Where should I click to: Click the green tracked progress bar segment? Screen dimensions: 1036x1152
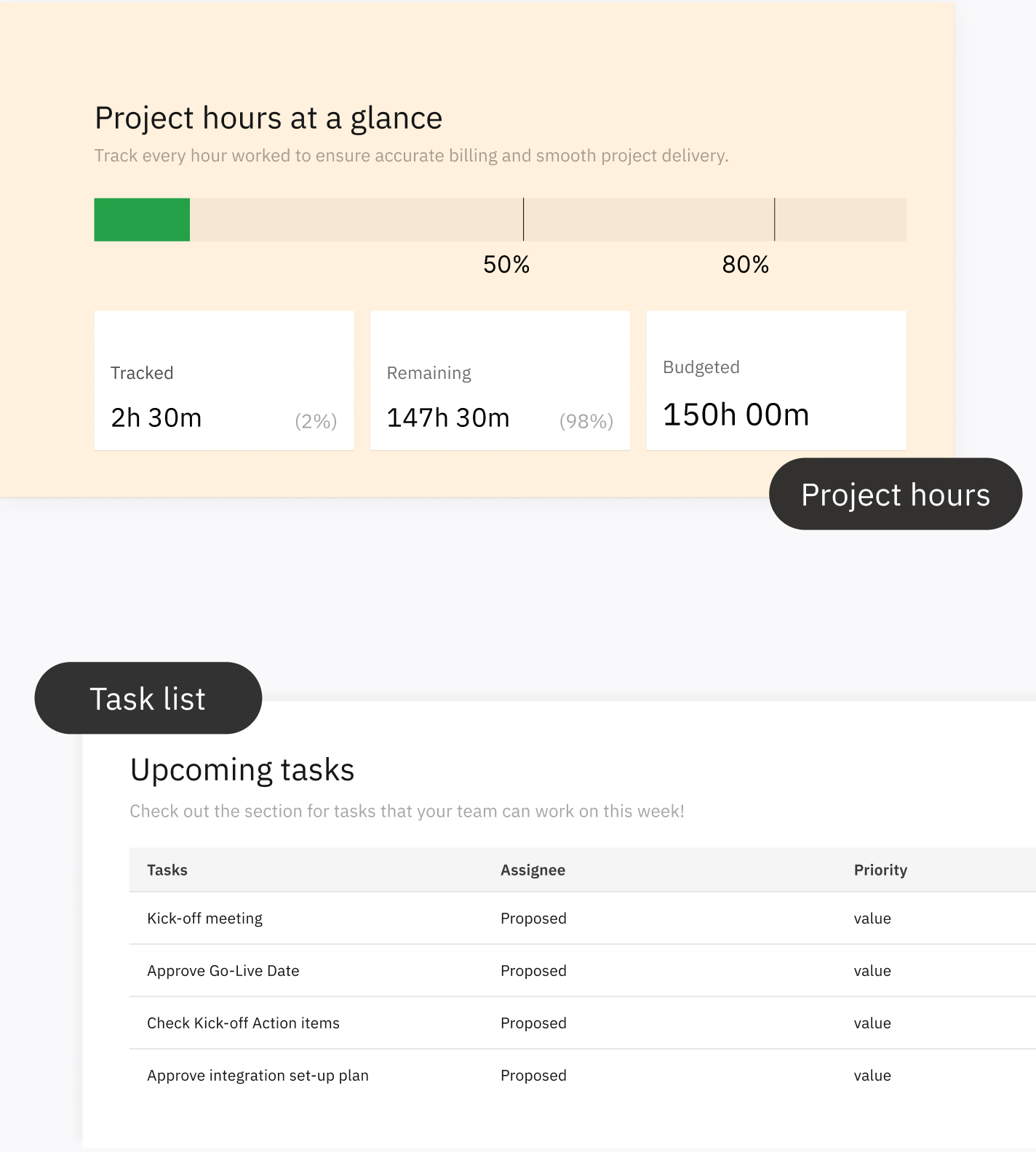[142, 220]
